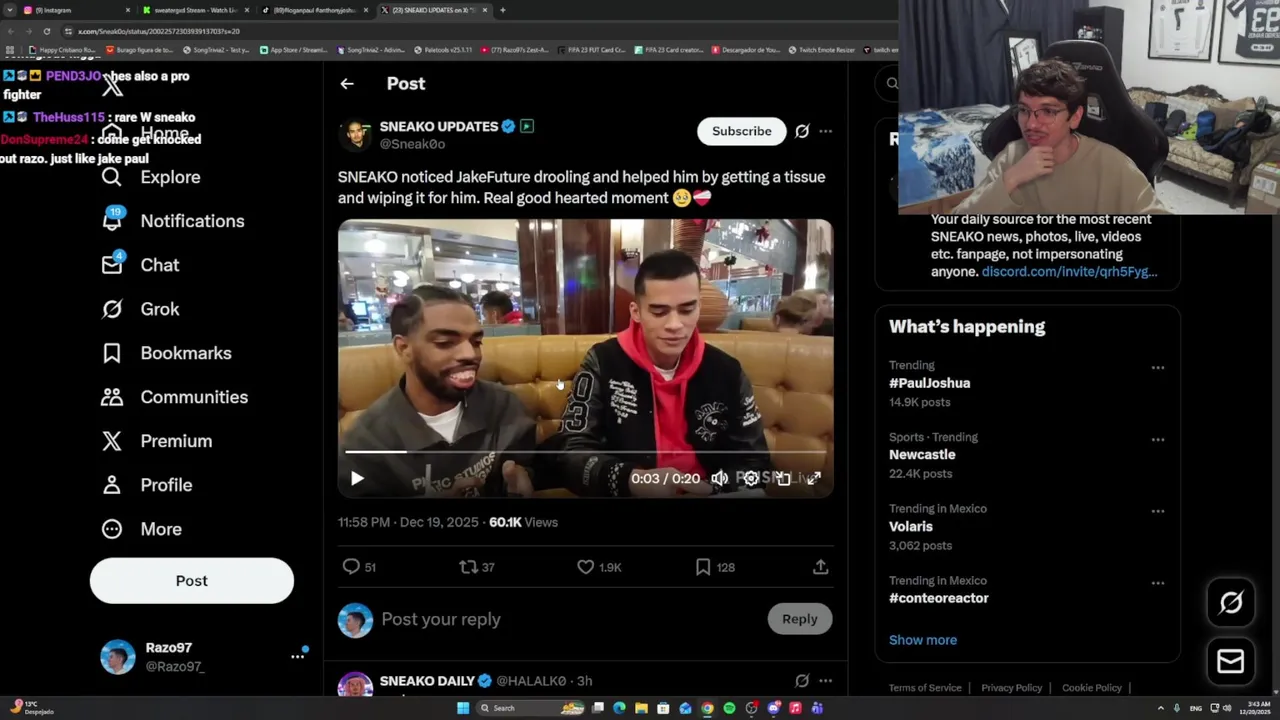
Task: Click Grok explain icon beside Subscribe
Action: 802,131
